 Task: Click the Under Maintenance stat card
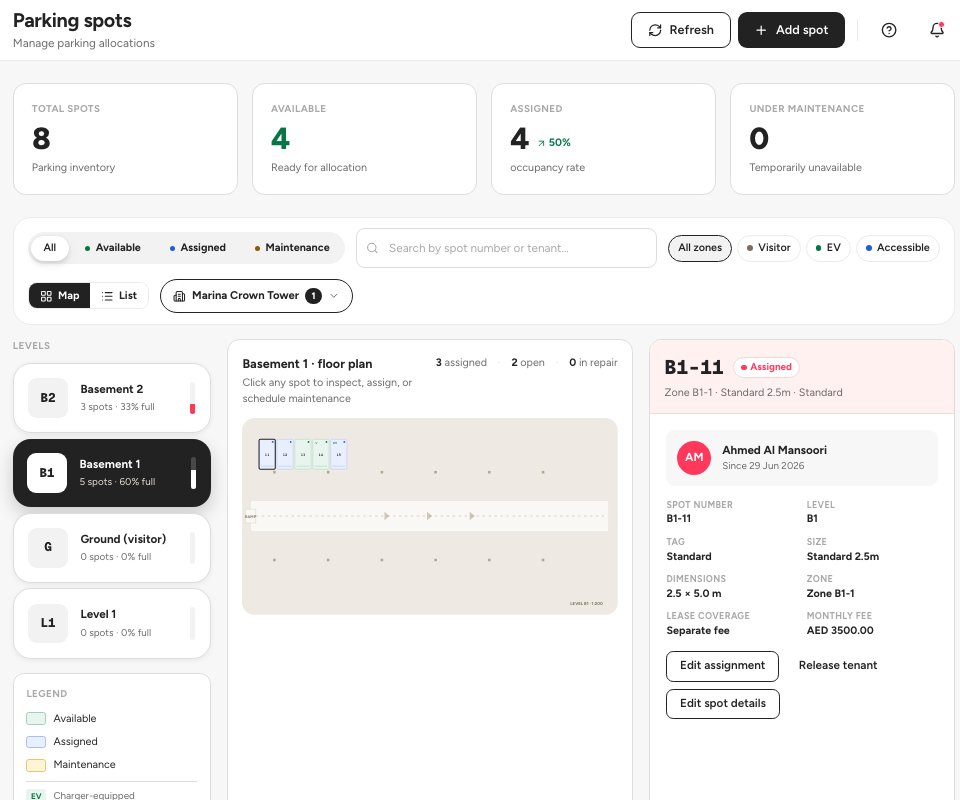point(842,139)
